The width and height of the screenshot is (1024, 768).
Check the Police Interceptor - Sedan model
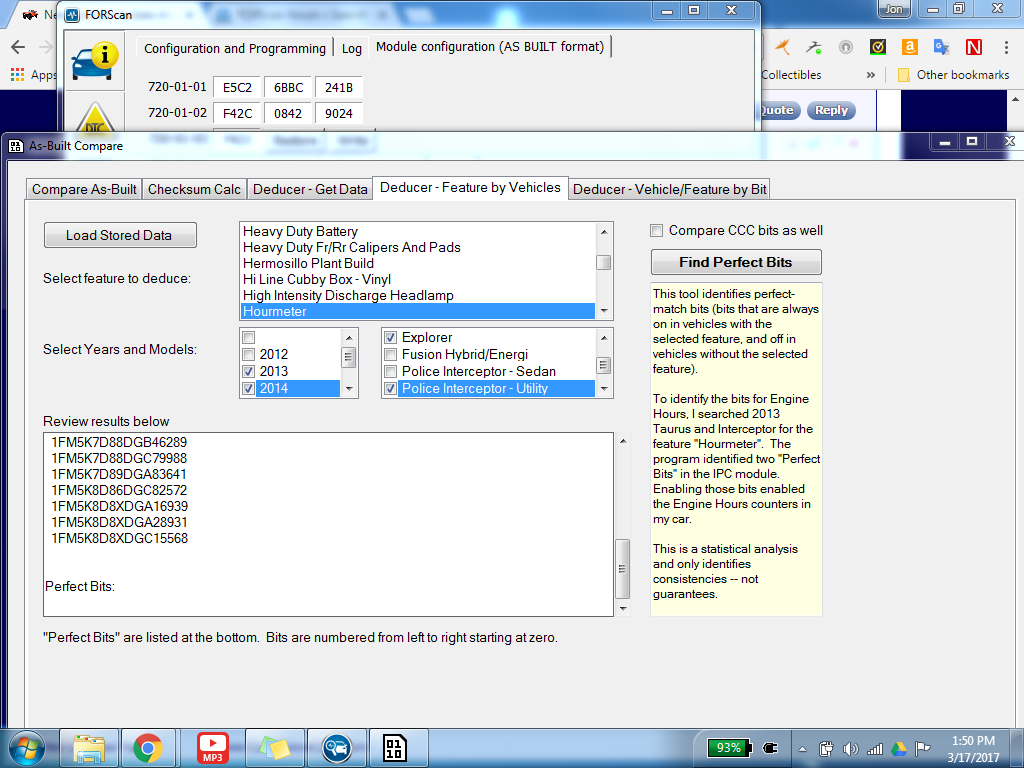pos(391,372)
